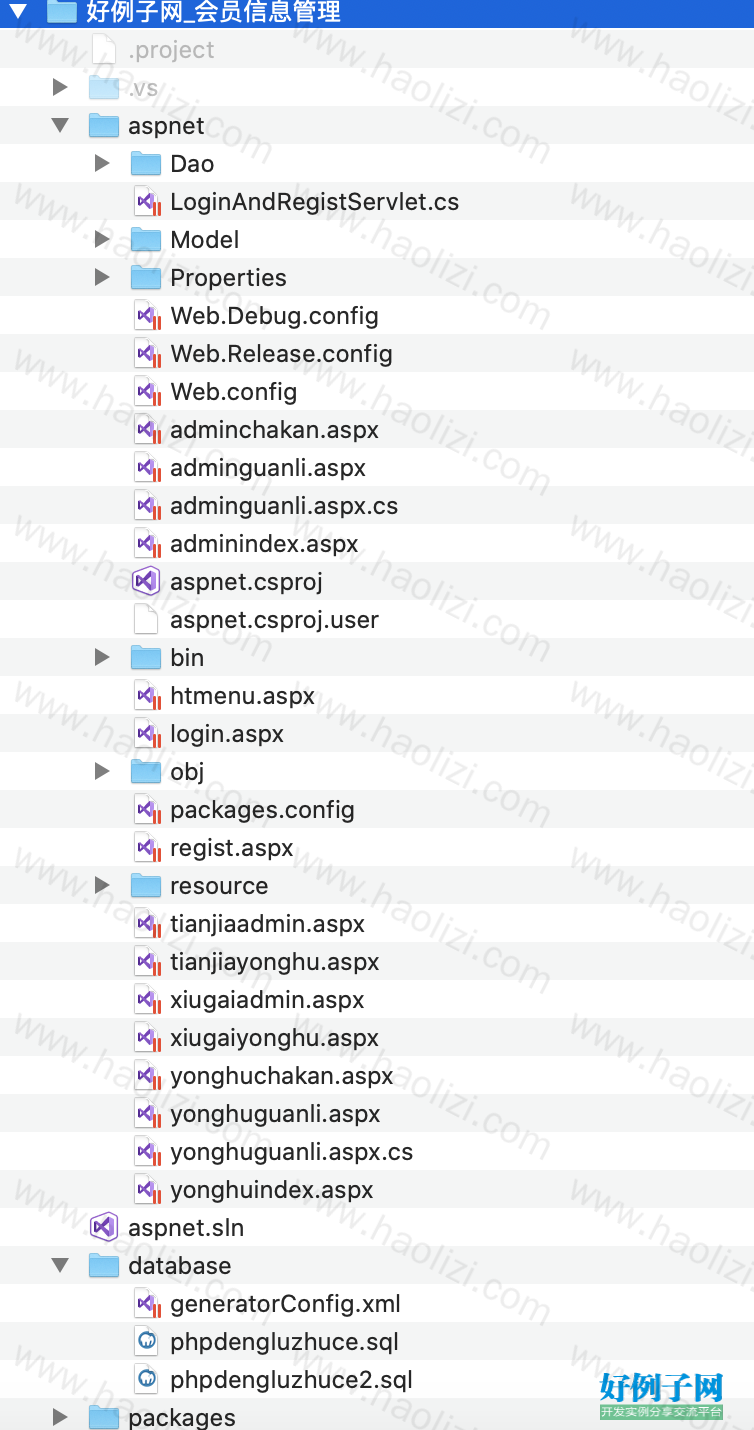Click the adminchakan.aspx file icon

[147, 430]
